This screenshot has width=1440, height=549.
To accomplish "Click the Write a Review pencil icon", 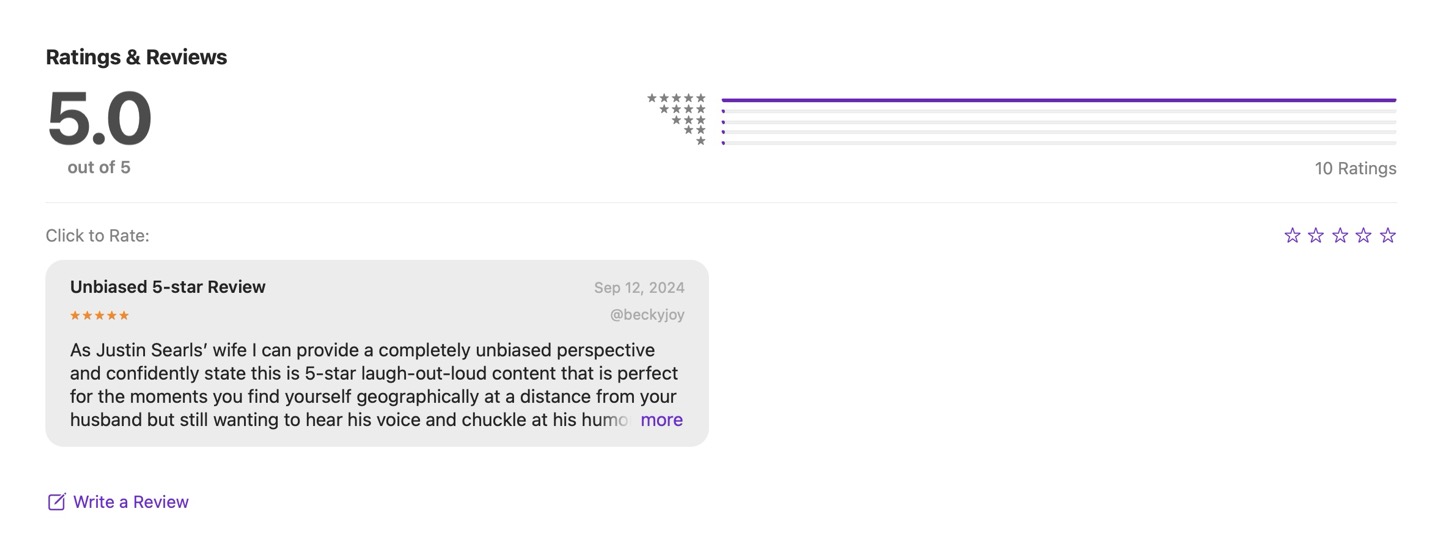I will [x=57, y=502].
